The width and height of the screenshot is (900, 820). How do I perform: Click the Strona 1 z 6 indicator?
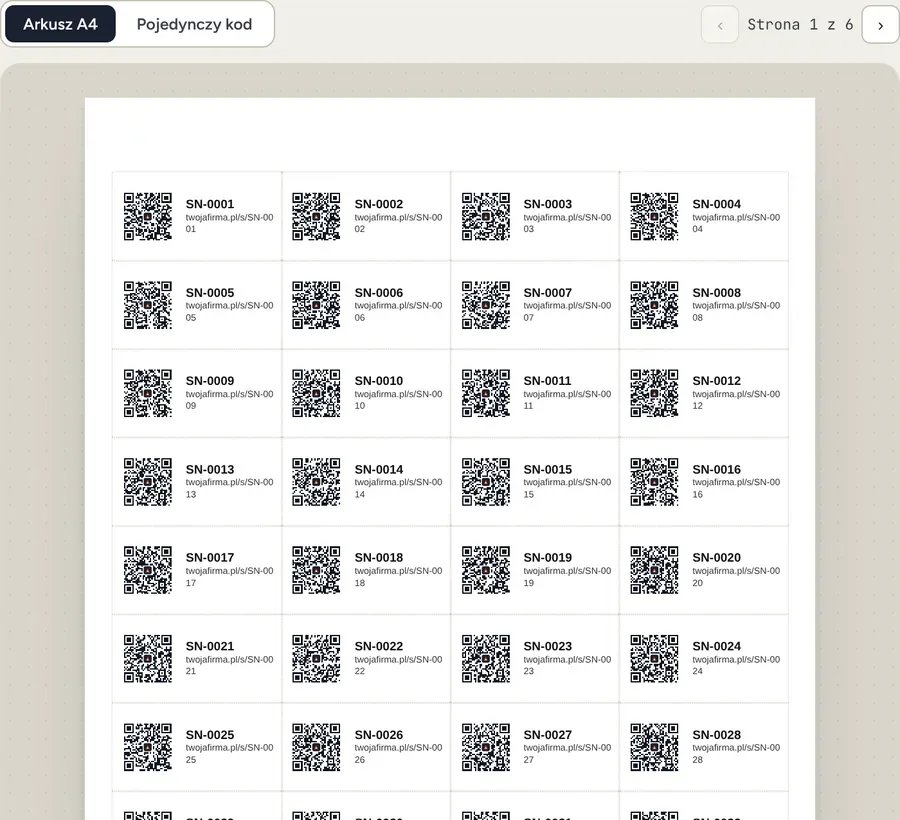point(800,25)
